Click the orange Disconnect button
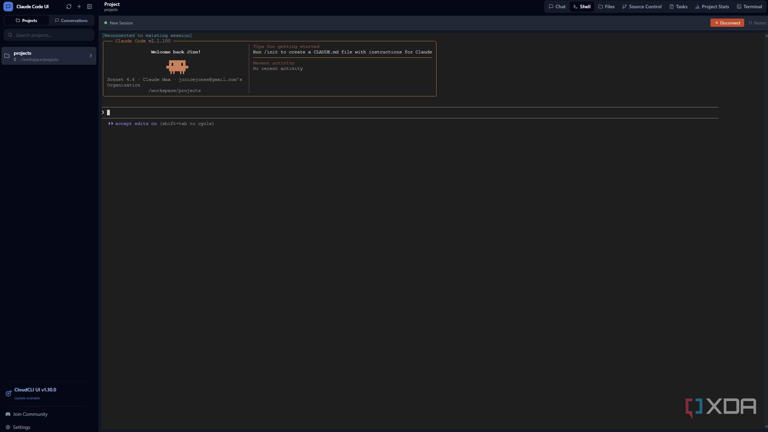Screen dimensions: 768x432 727,23
